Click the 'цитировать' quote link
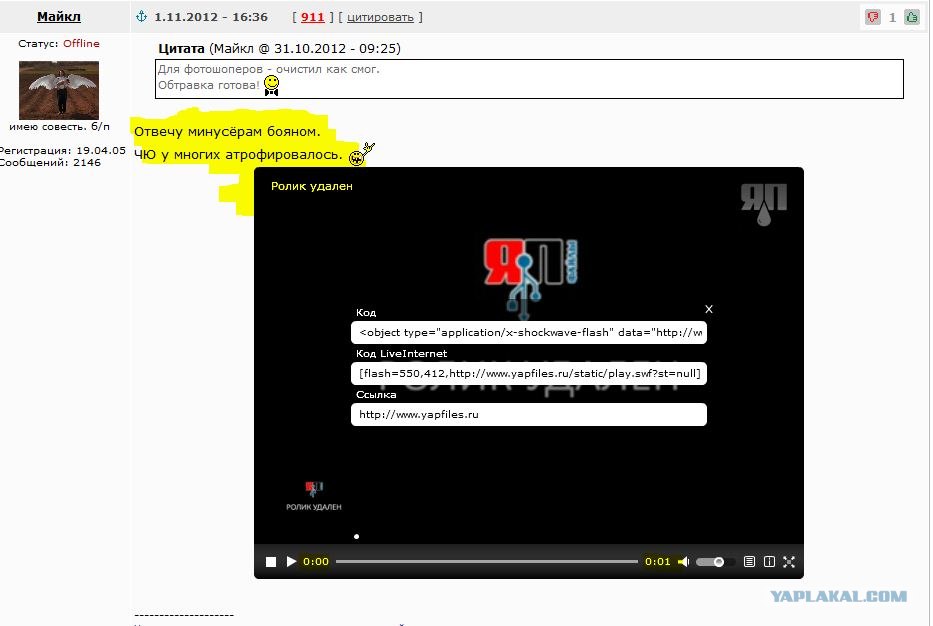Viewport: 933px width, 626px height. (x=380, y=17)
